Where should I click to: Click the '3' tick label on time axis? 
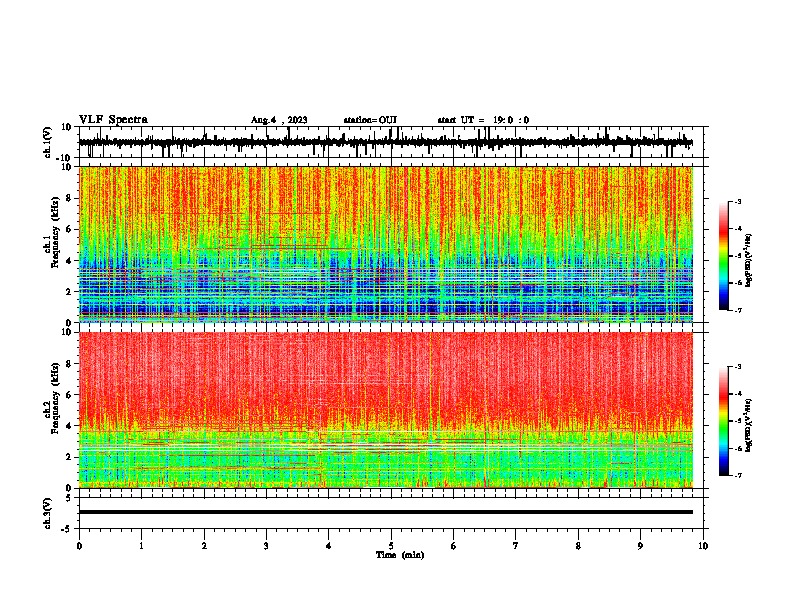(x=267, y=546)
